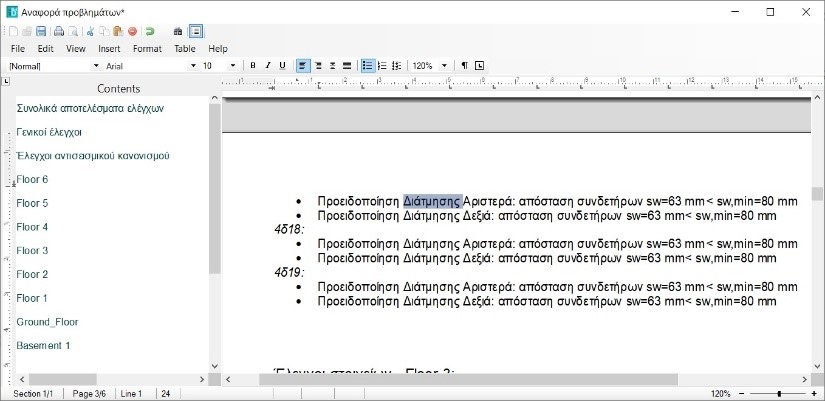Paste with the clipboard icon
The width and height of the screenshot is (825, 401).
118,32
